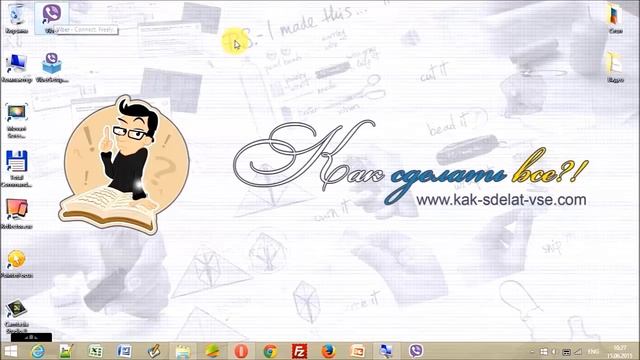Image resolution: width=640 pixels, height=360 pixels.
Task: Select the Computer desktop icon
Action: [x=16, y=68]
